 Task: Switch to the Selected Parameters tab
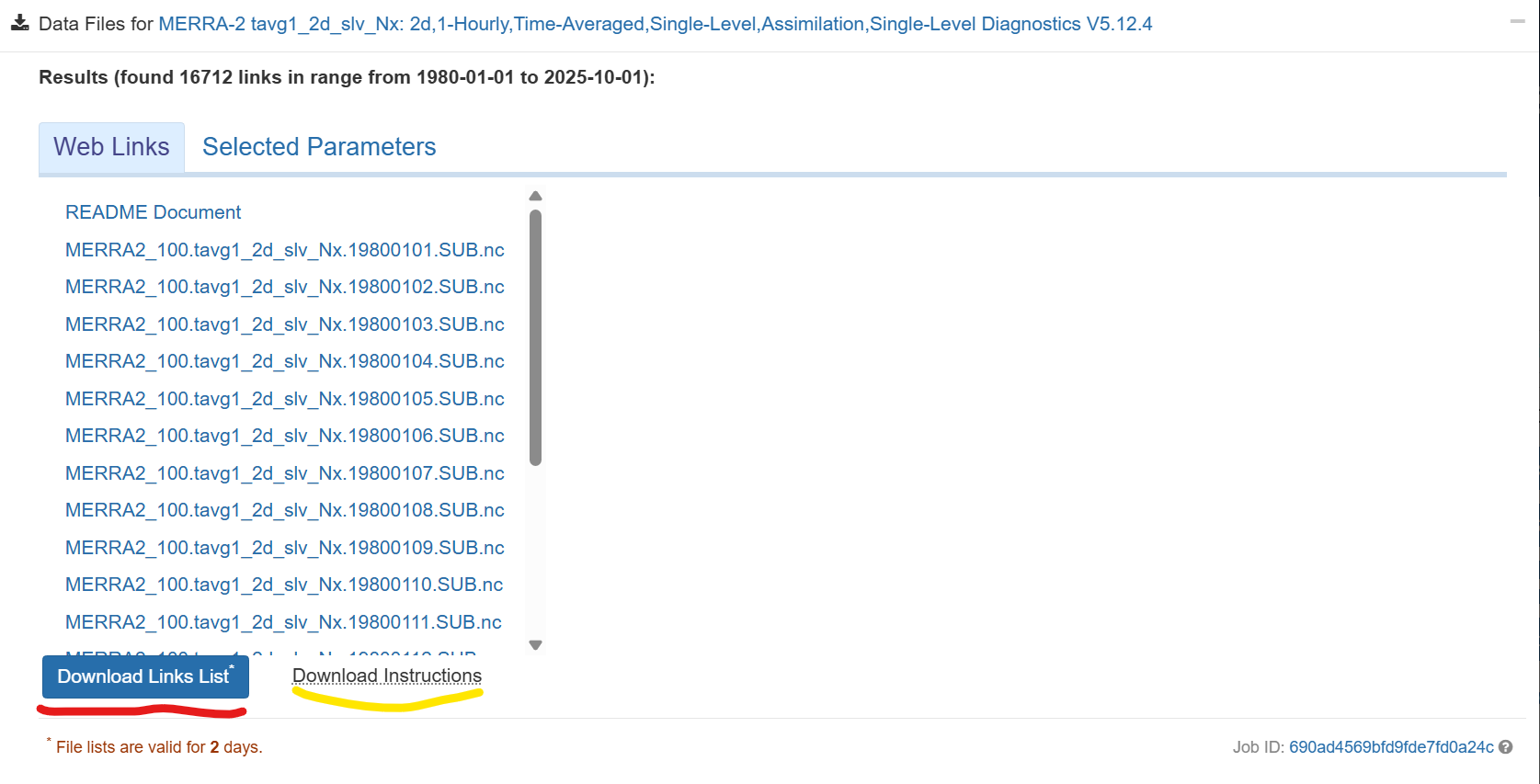tap(319, 147)
